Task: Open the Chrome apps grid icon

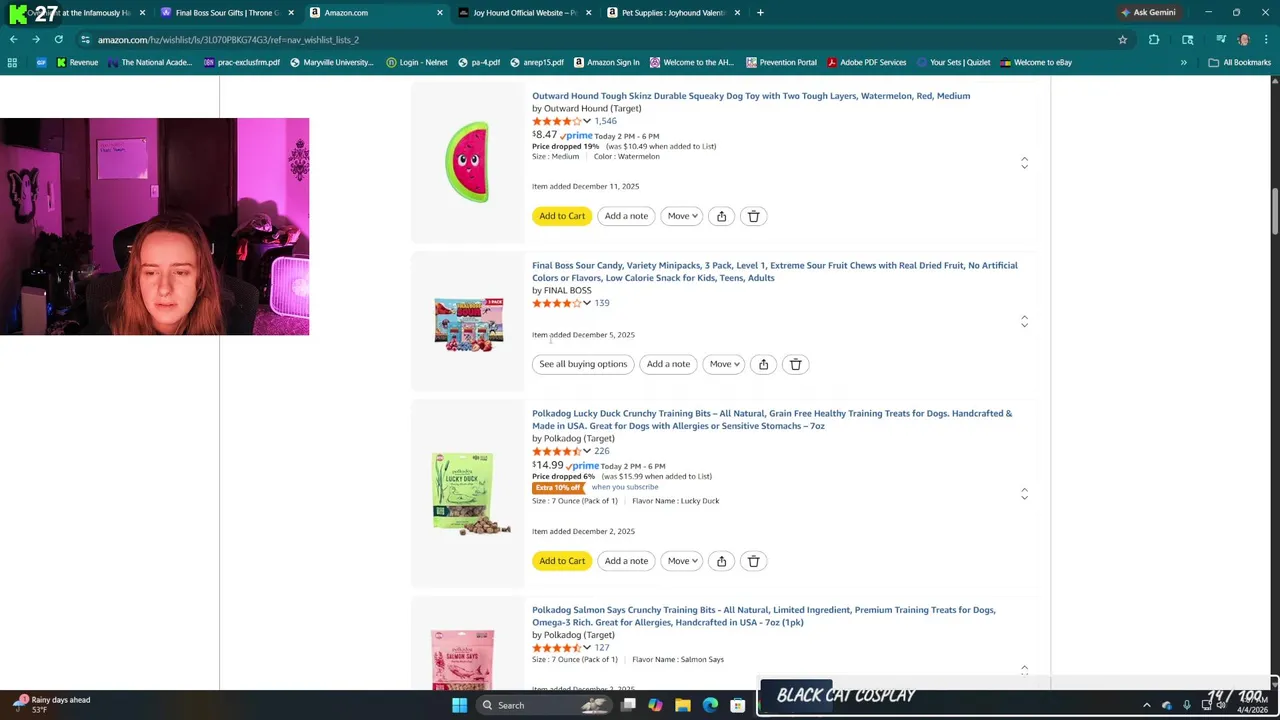Action: [x=12, y=62]
